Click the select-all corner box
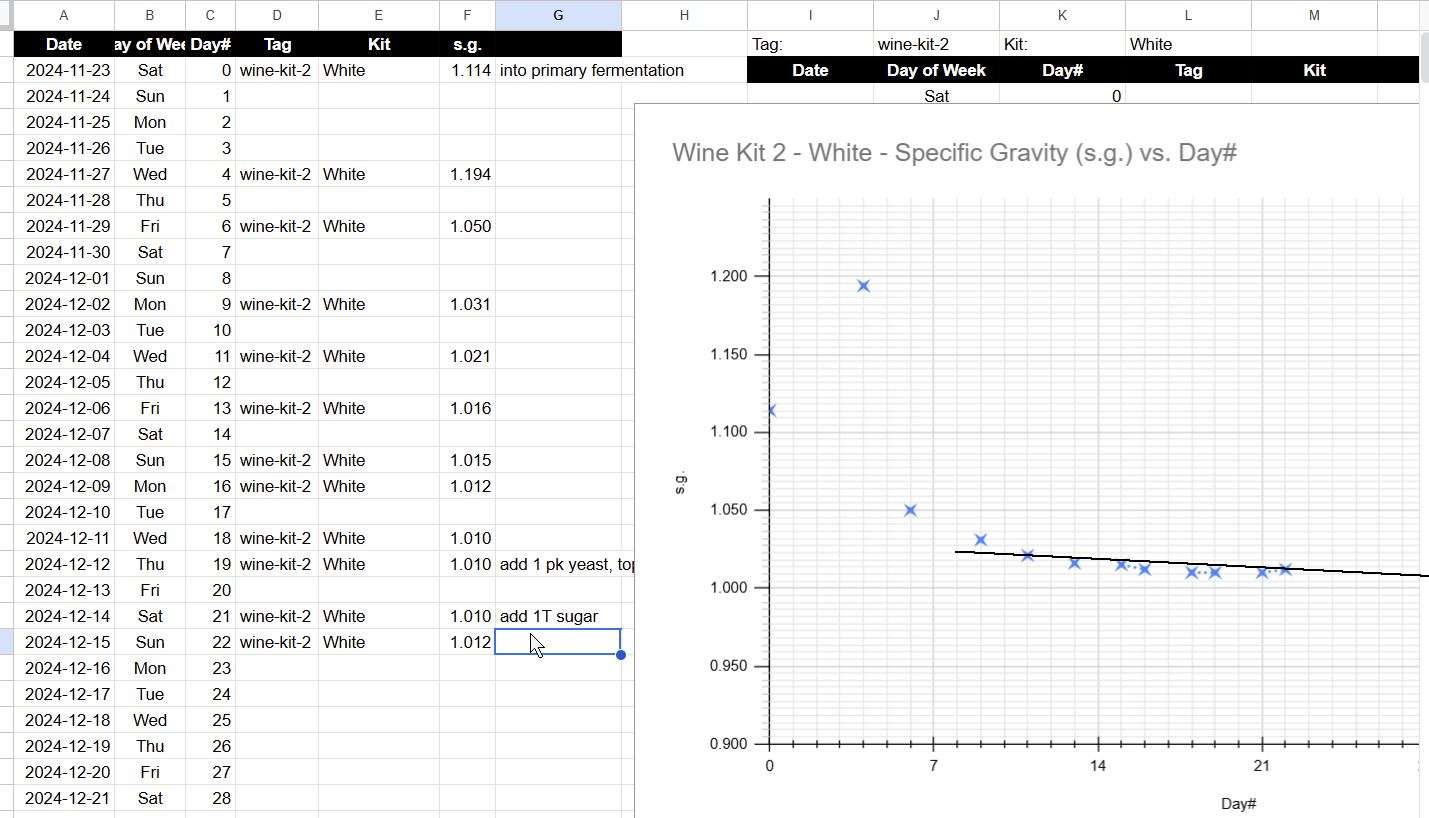The height and width of the screenshot is (818, 1429). (6, 15)
